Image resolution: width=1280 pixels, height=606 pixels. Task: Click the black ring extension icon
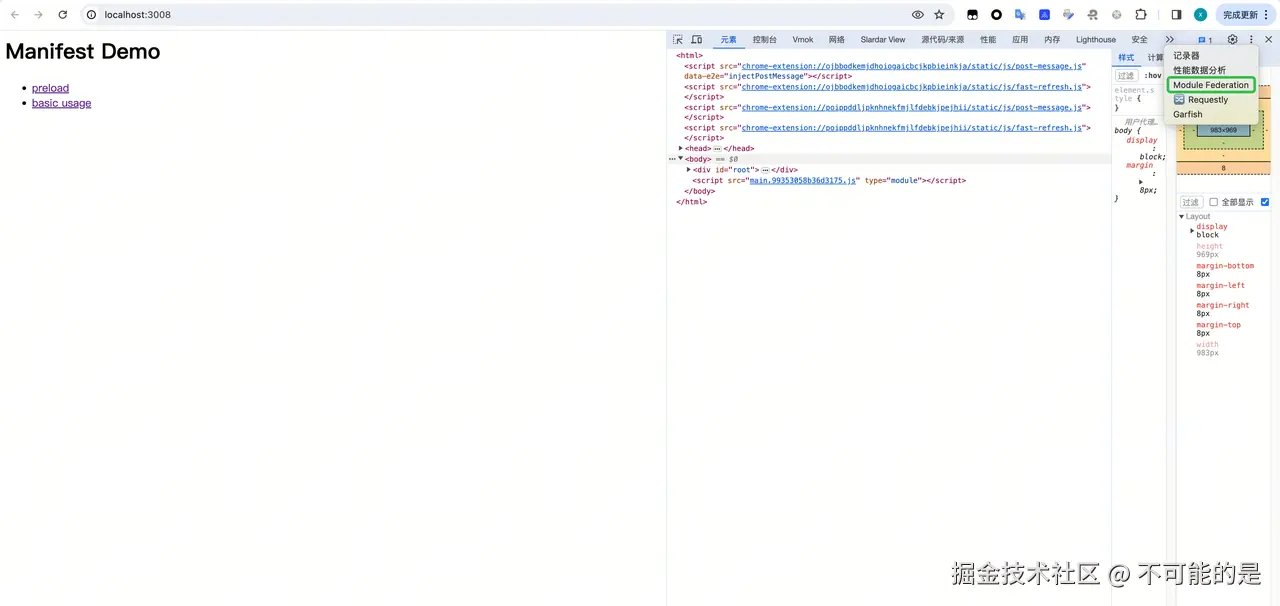[x=996, y=15]
